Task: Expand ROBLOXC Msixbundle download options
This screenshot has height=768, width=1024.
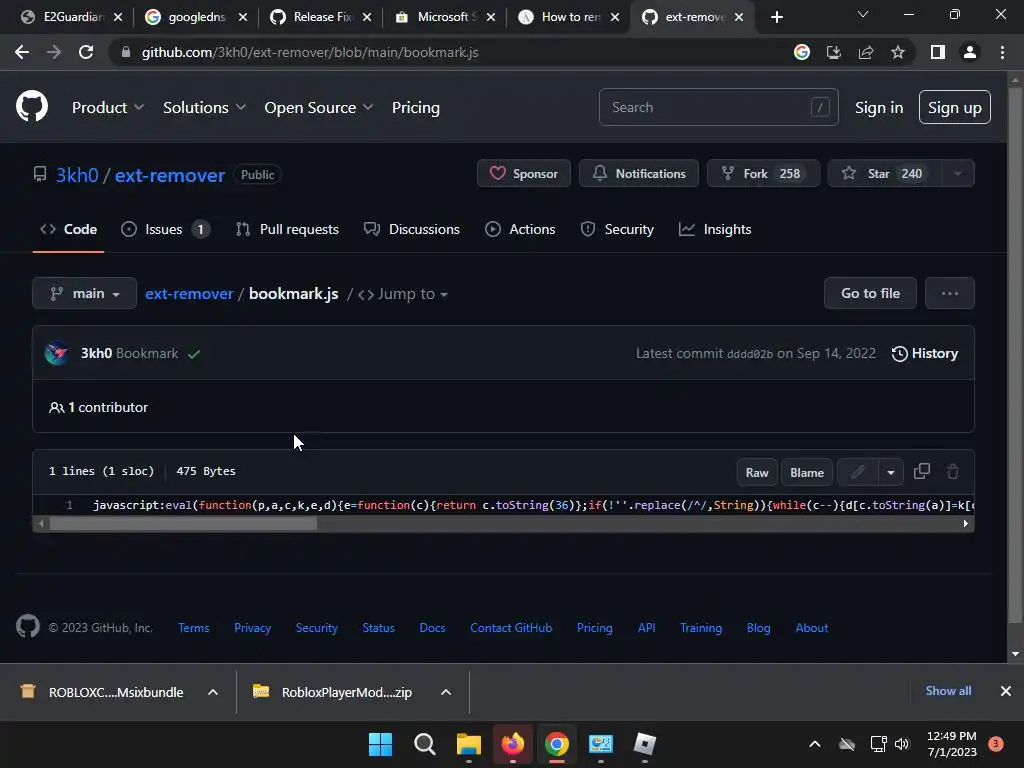Action: point(213,692)
